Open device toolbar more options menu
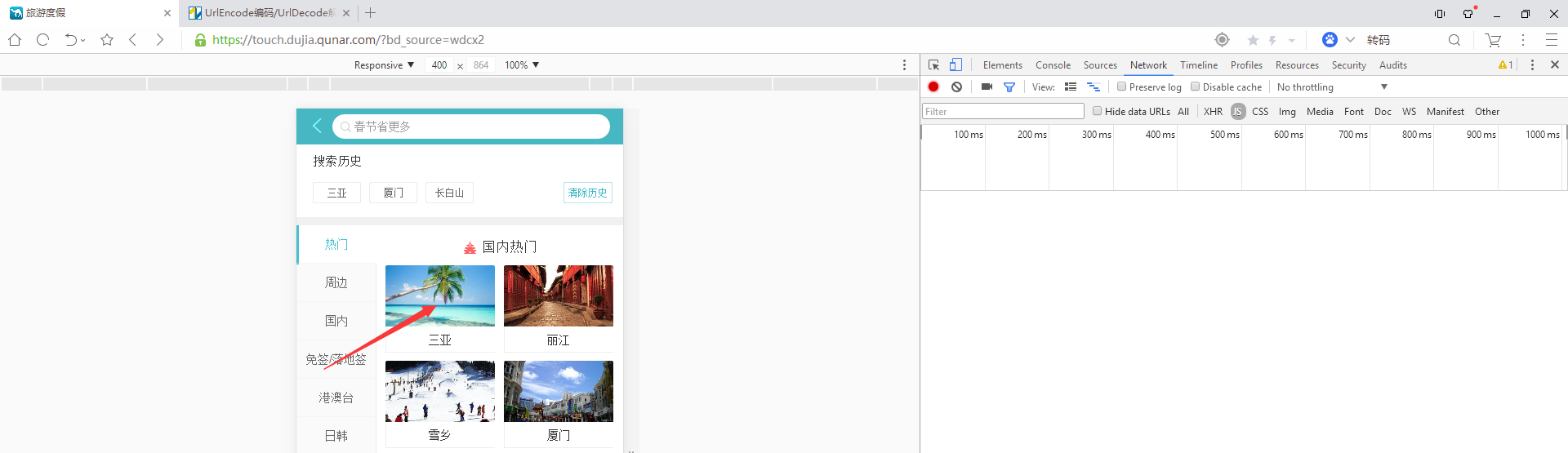1568x453 pixels. coord(904,64)
